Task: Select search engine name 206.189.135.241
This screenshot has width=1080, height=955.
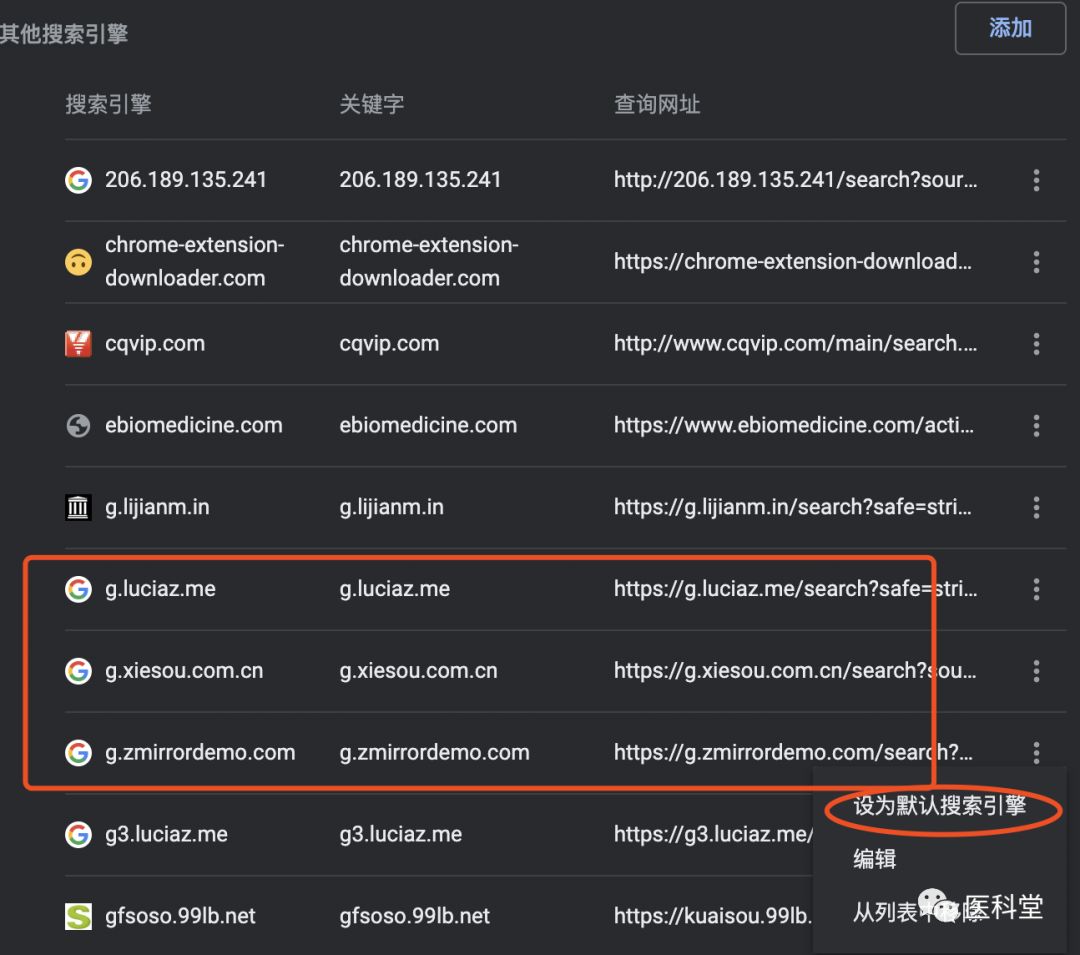Action: click(x=186, y=180)
